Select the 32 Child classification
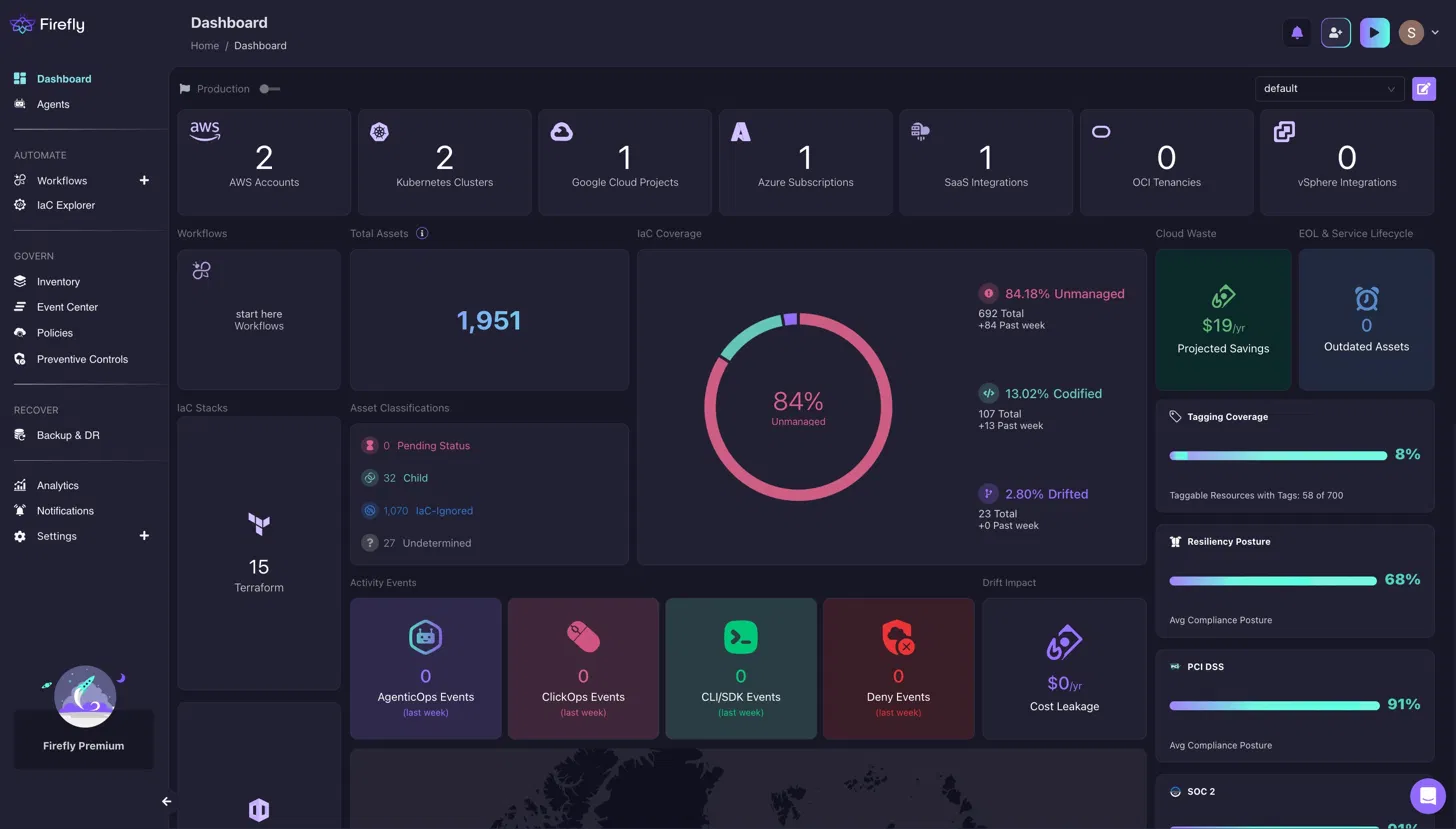The width and height of the screenshot is (1456, 829). coord(395,478)
